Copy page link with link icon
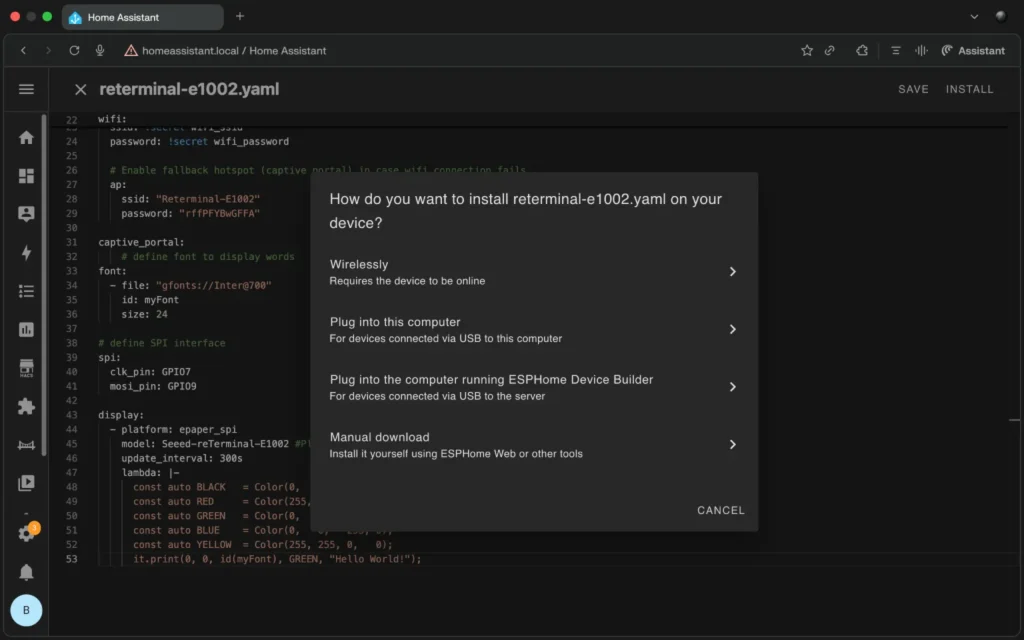1024x640 pixels. coord(829,50)
